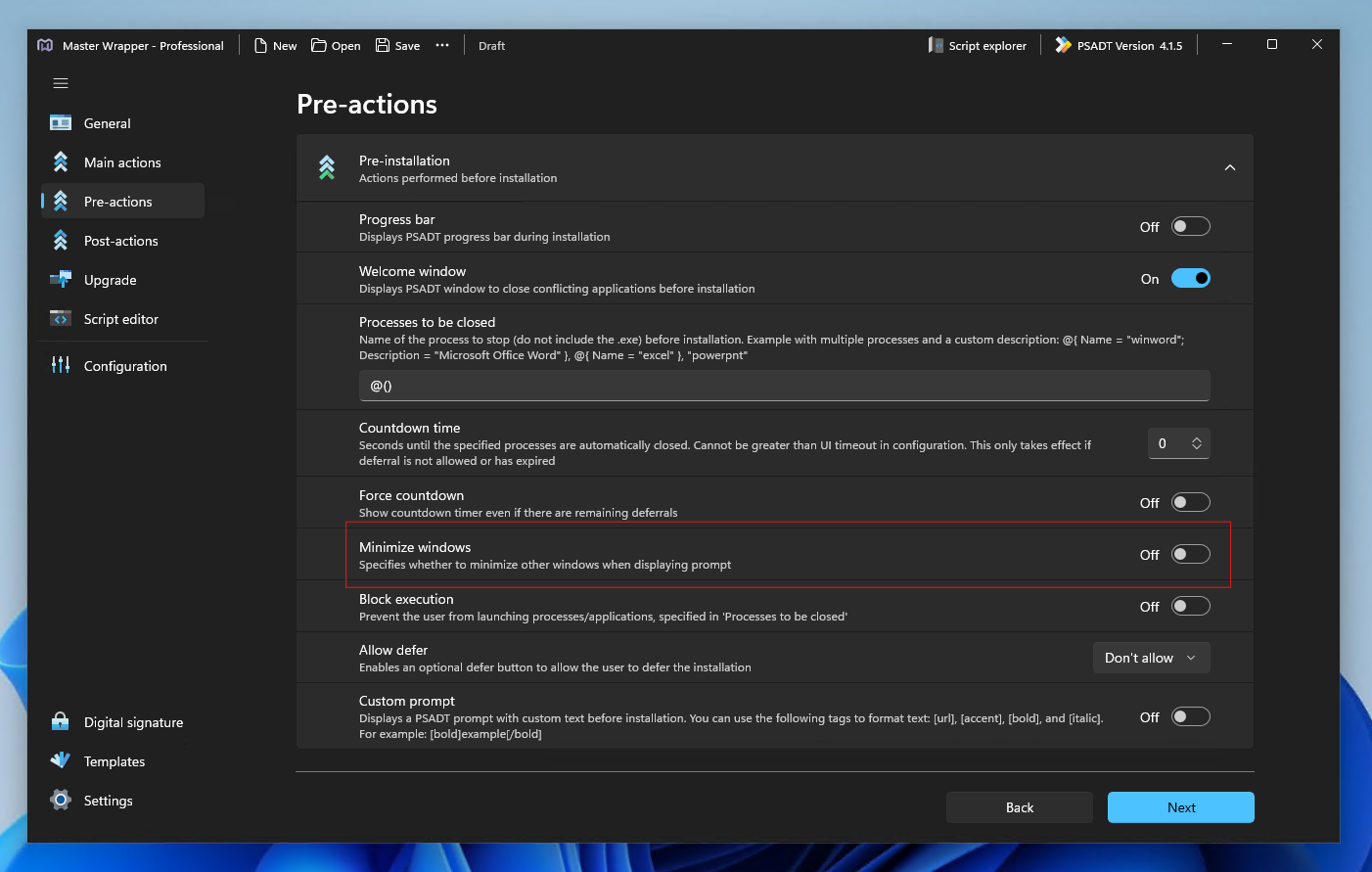Enable the Block execution toggle
Image resolution: width=1372 pixels, height=872 pixels.
1191,606
